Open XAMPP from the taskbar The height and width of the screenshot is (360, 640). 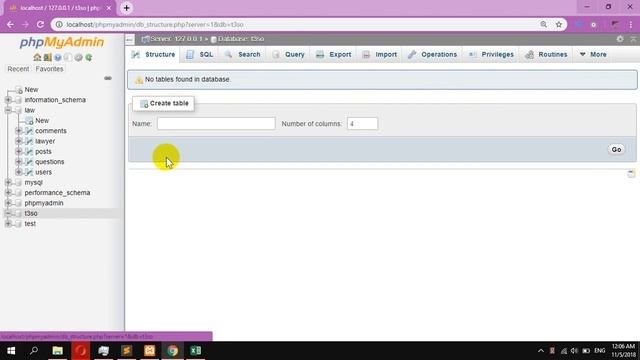click(x=149, y=351)
